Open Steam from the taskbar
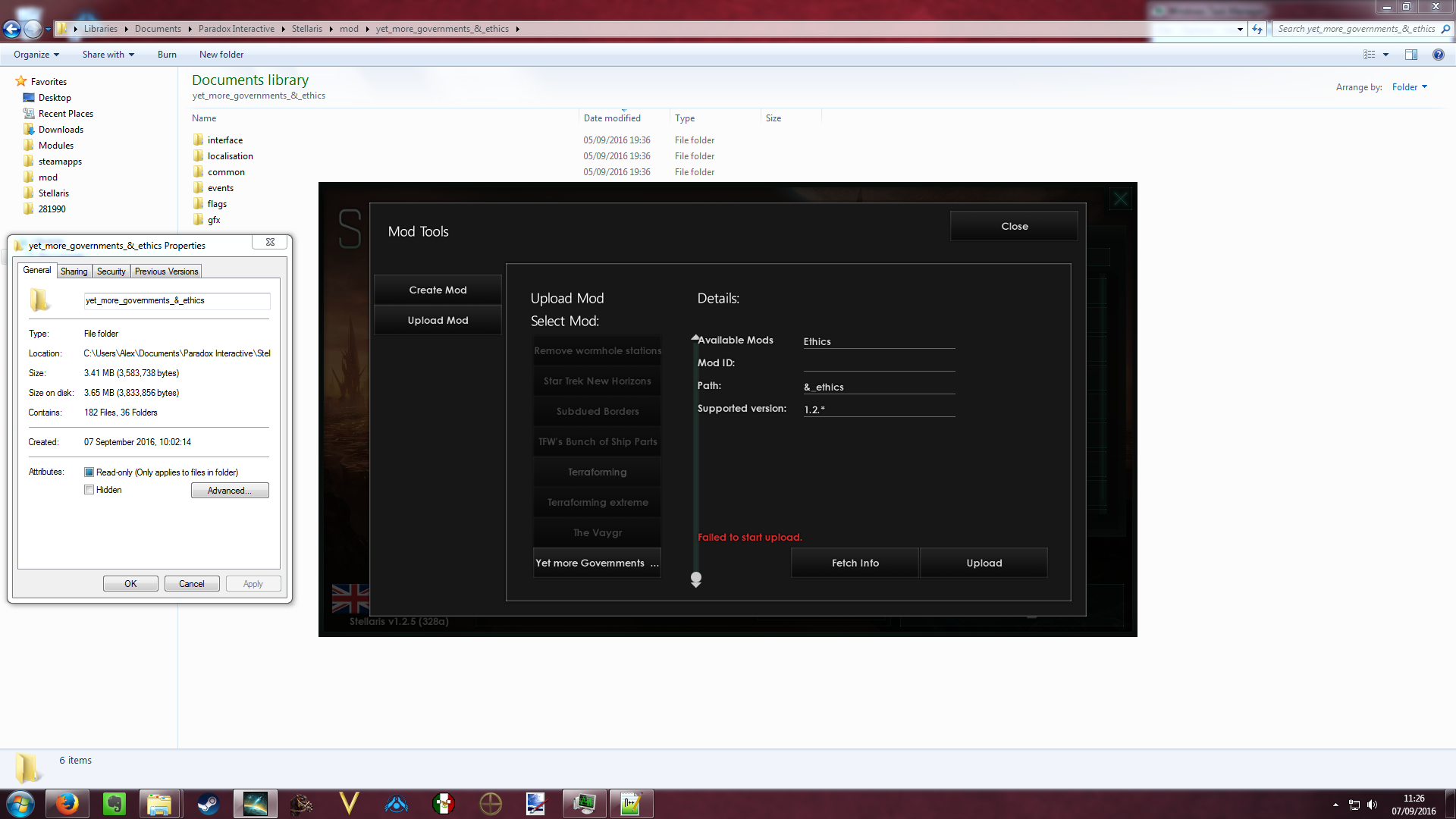1456x819 pixels. click(x=209, y=804)
